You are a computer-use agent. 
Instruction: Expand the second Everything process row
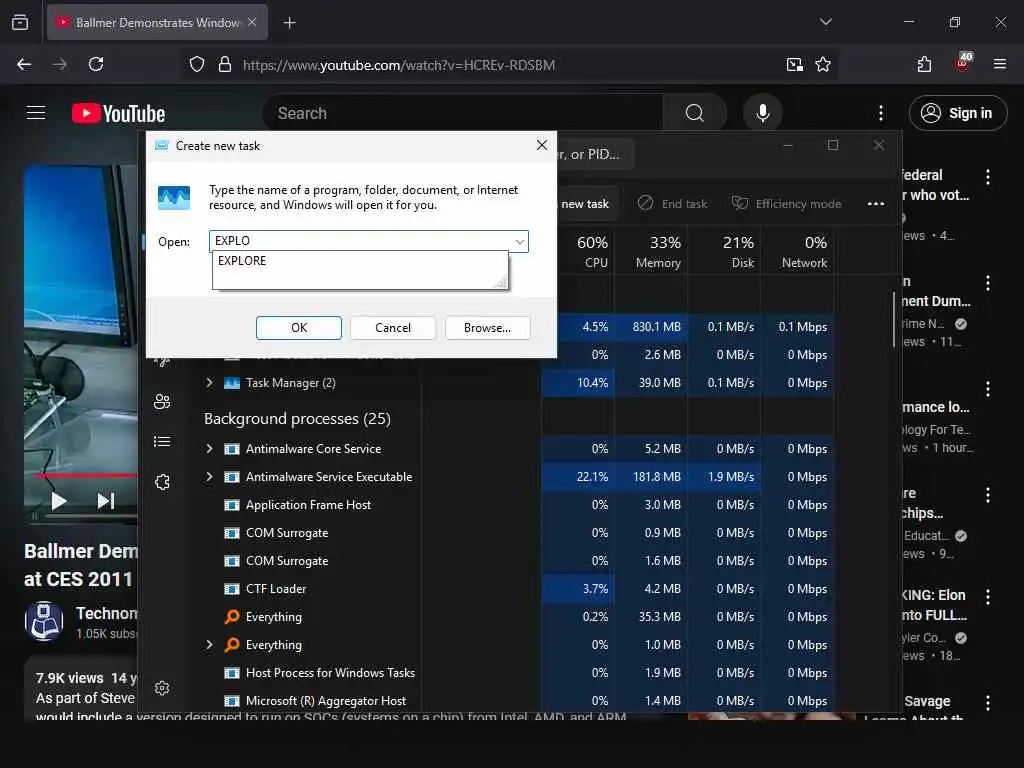click(x=209, y=645)
